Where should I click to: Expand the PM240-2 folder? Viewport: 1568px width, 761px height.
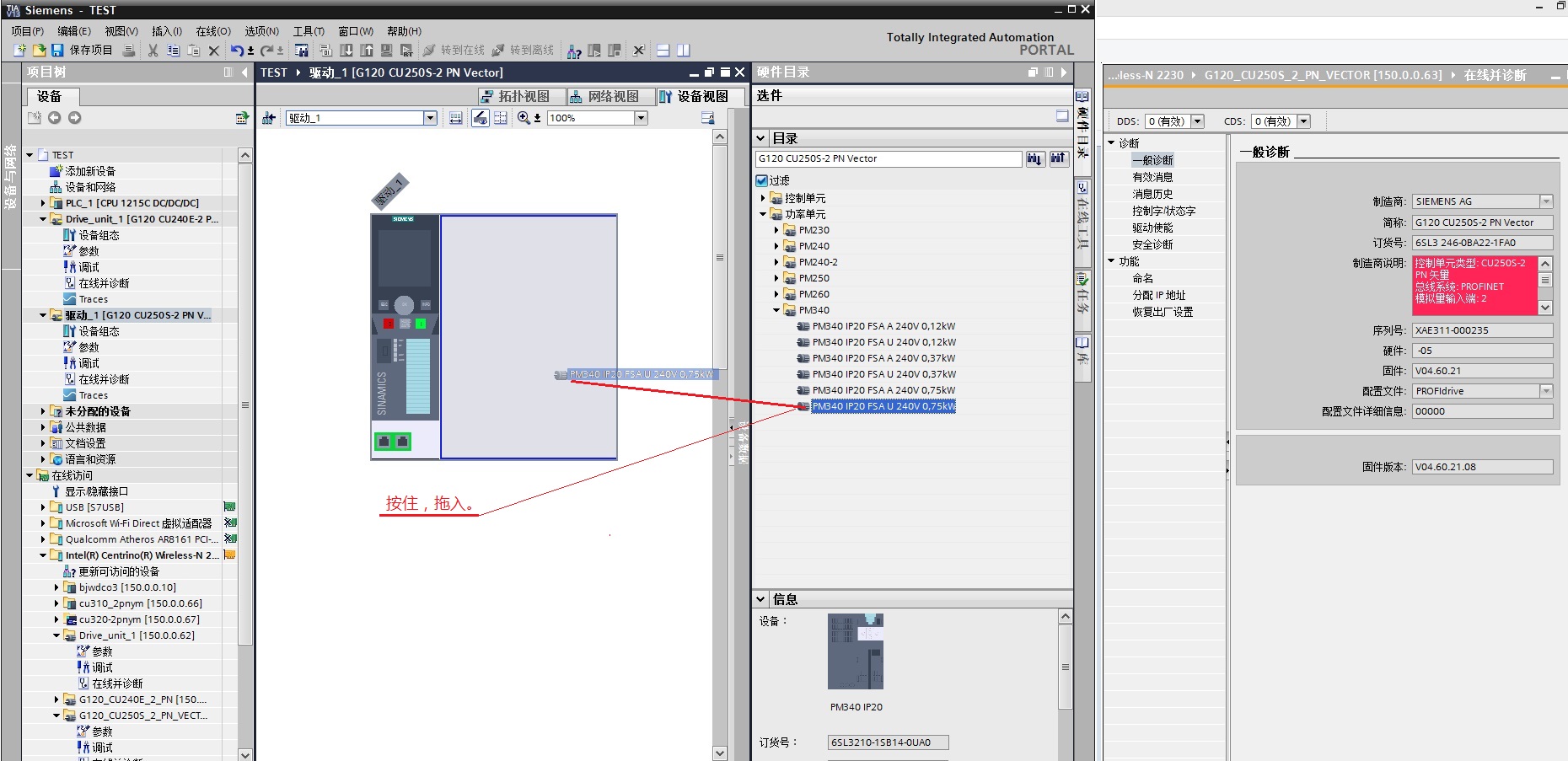pos(776,262)
